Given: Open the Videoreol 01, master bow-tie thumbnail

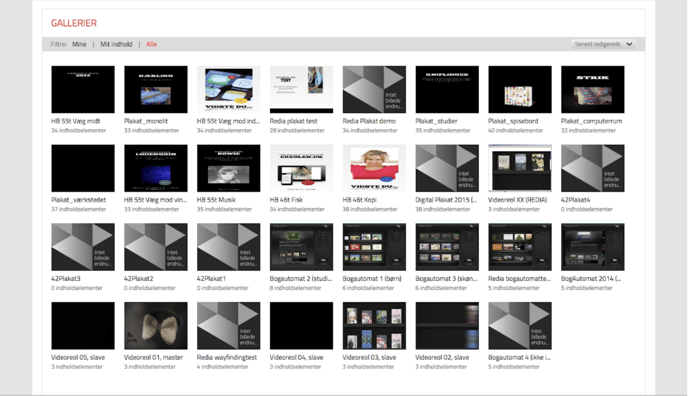Looking at the screenshot, I should point(156,326).
